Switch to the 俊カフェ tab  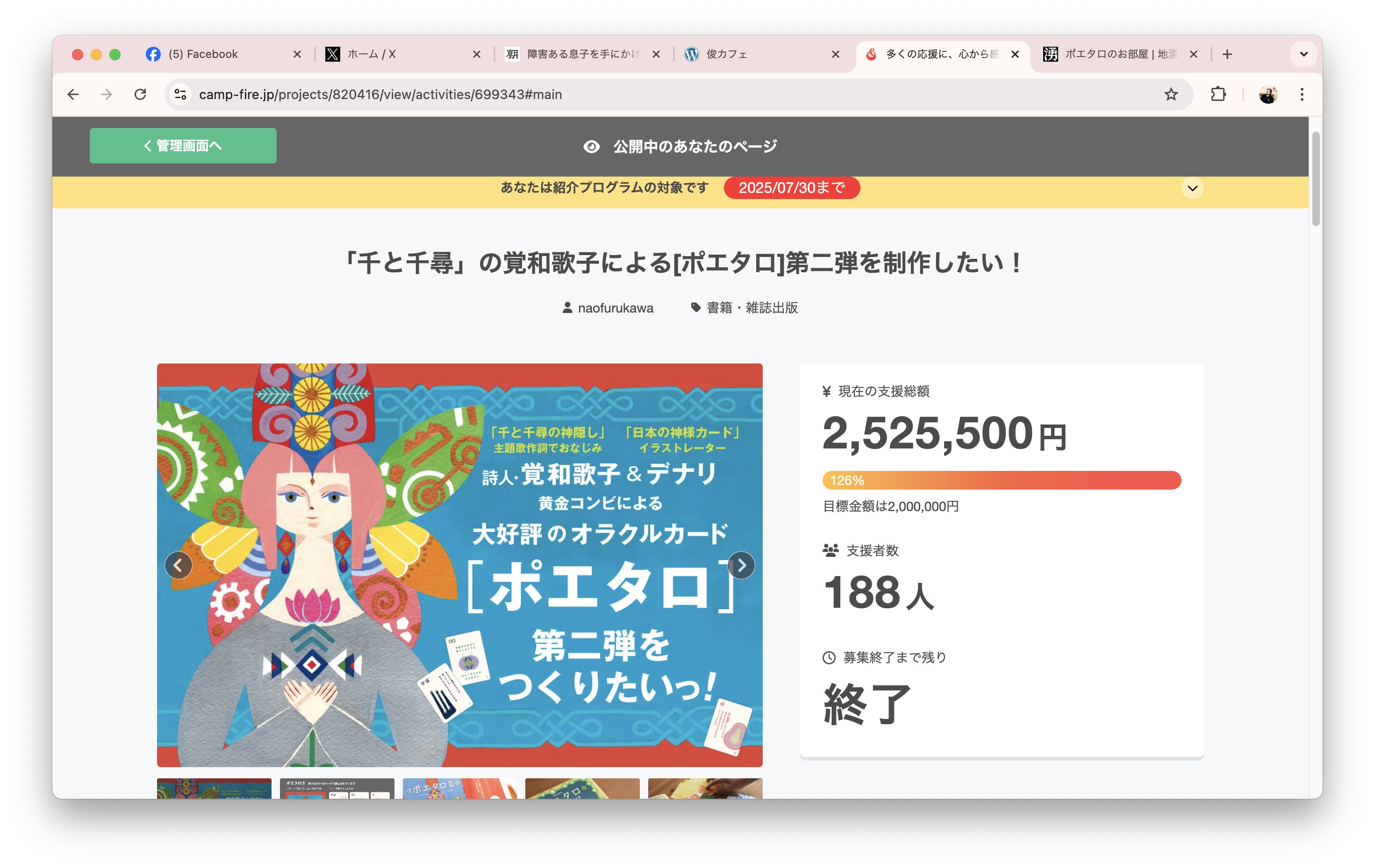pyautogui.click(x=726, y=54)
